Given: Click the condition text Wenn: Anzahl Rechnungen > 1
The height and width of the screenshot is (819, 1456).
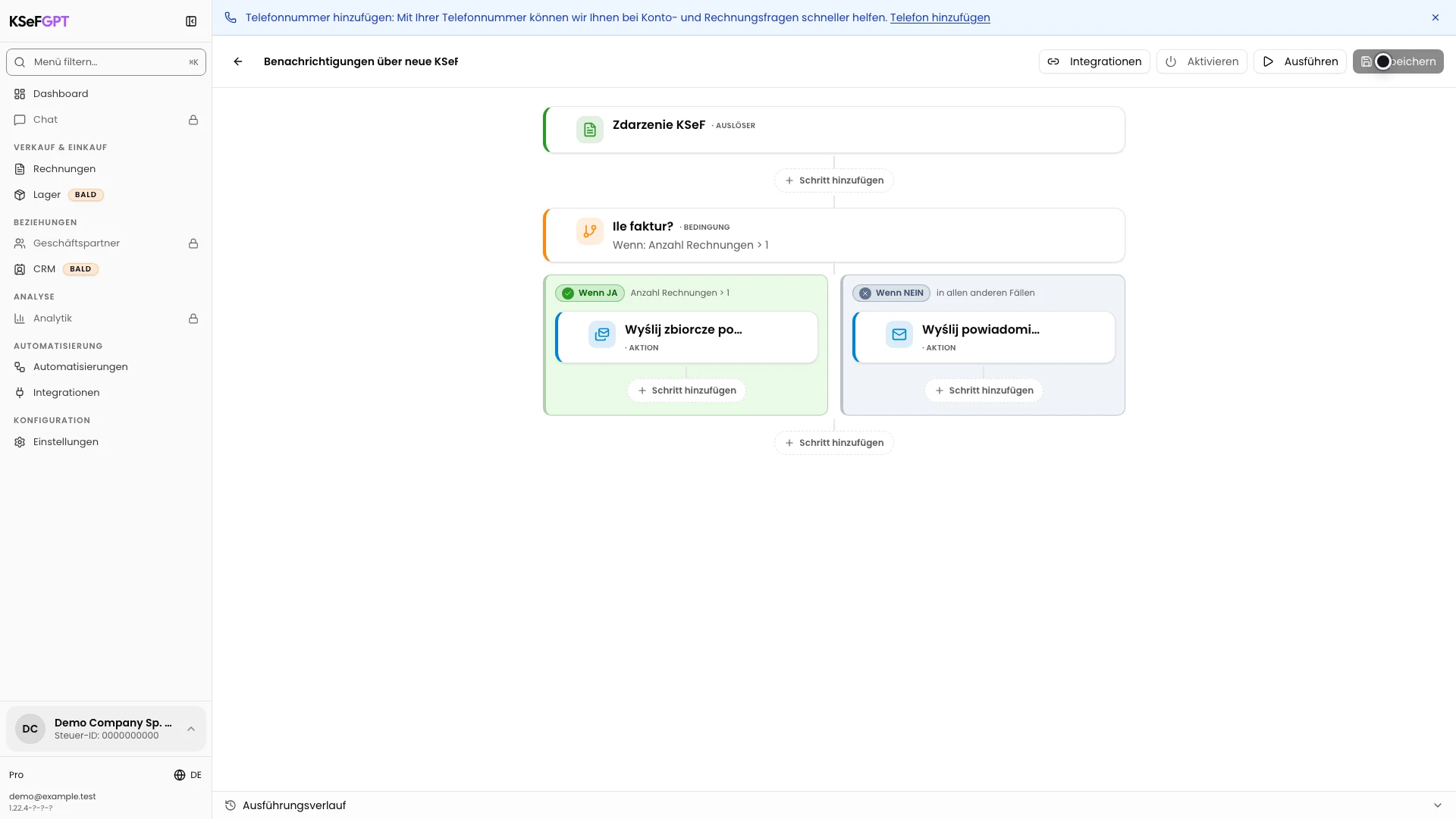Looking at the screenshot, I should (690, 245).
